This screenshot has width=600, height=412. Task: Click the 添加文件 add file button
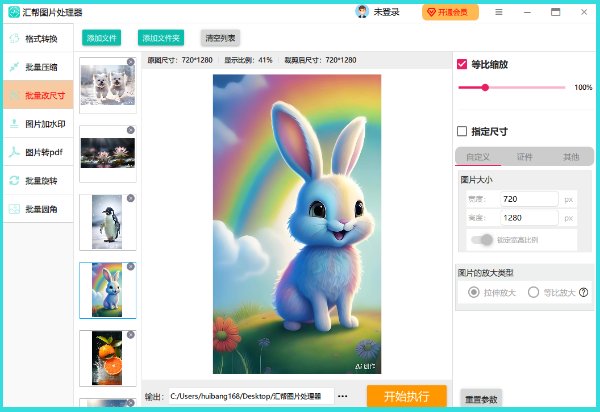(101, 38)
